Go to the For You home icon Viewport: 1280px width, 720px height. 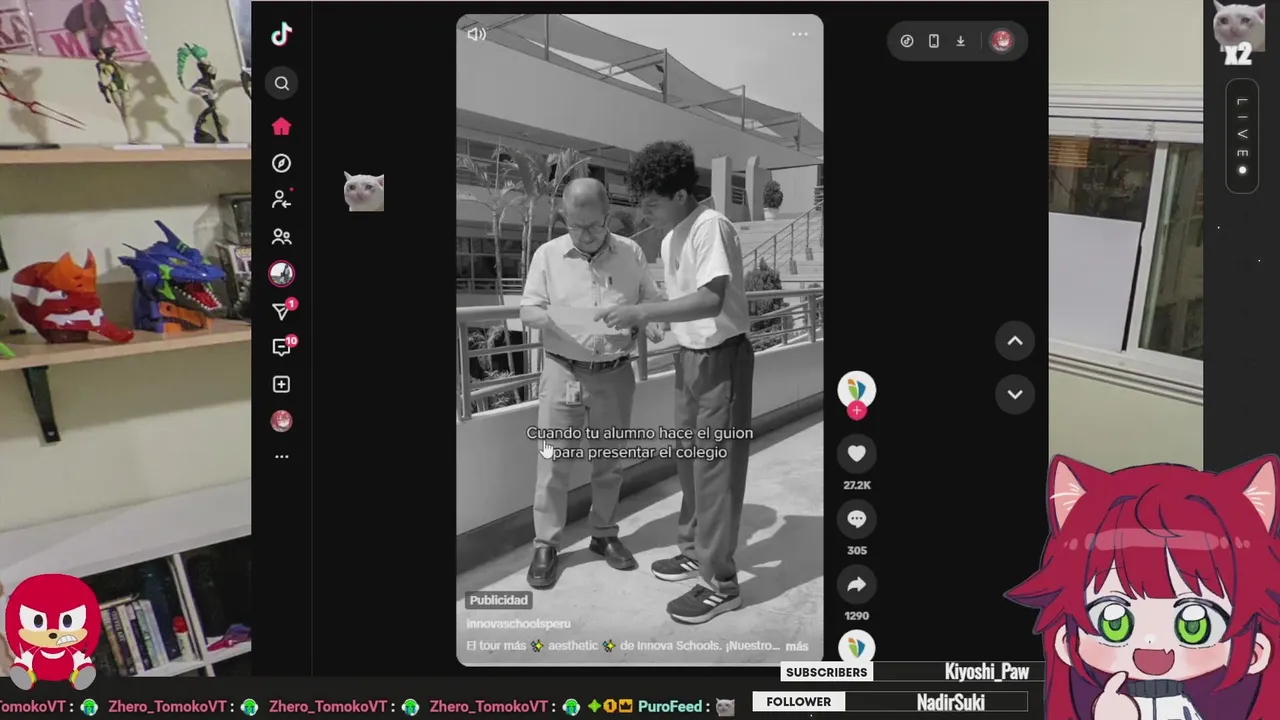pyautogui.click(x=281, y=126)
